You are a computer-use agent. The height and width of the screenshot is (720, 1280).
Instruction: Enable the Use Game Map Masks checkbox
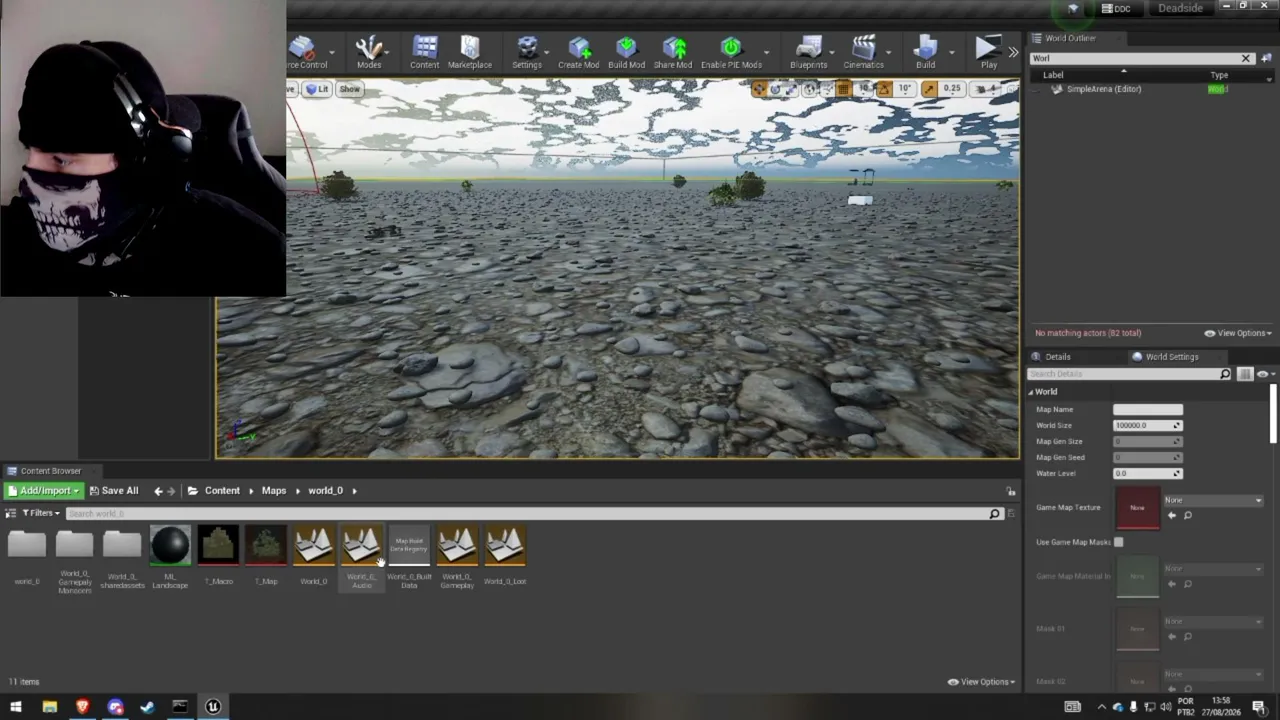[x=1118, y=542]
